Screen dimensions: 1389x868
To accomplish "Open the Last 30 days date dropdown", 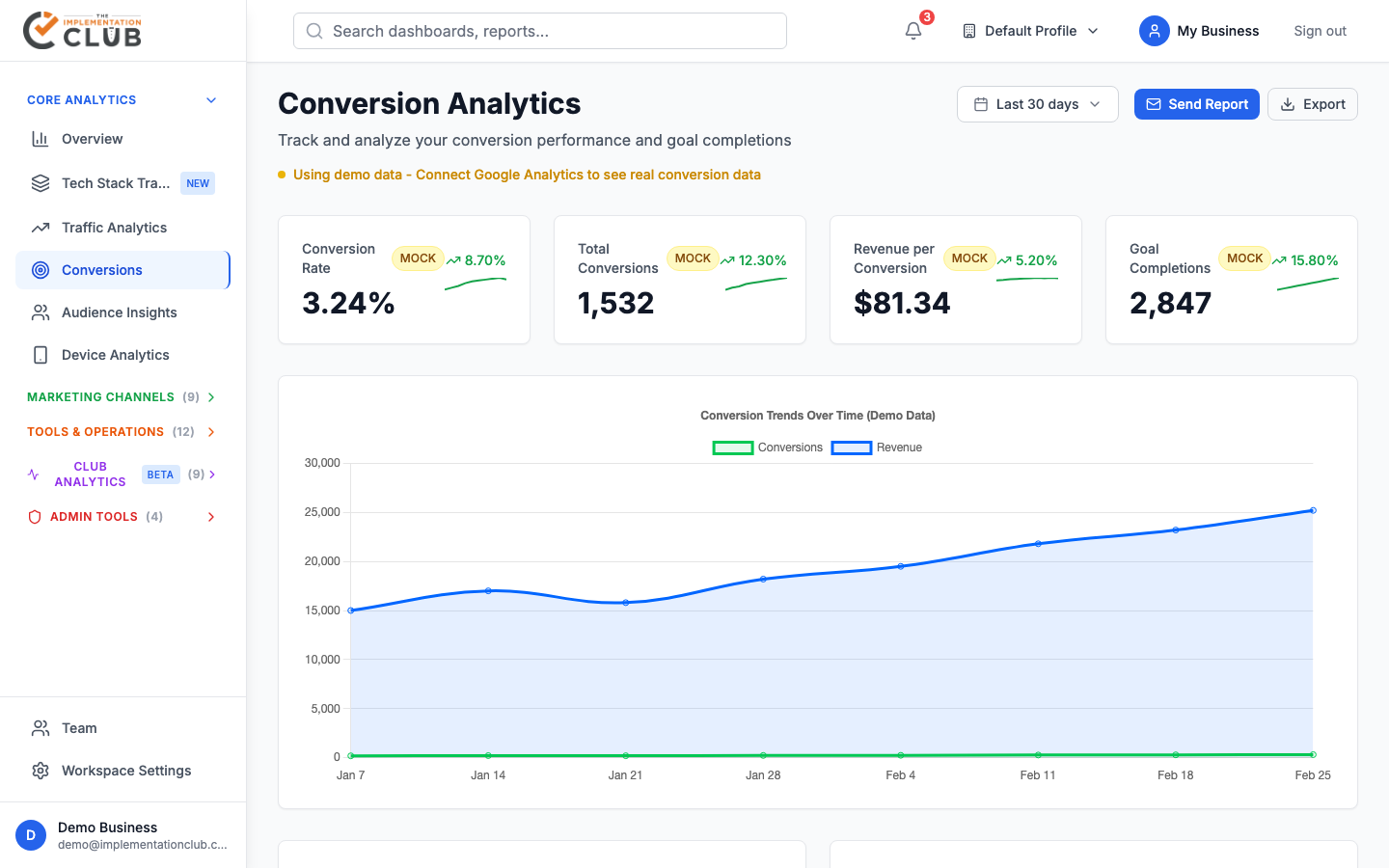I will click(1037, 104).
